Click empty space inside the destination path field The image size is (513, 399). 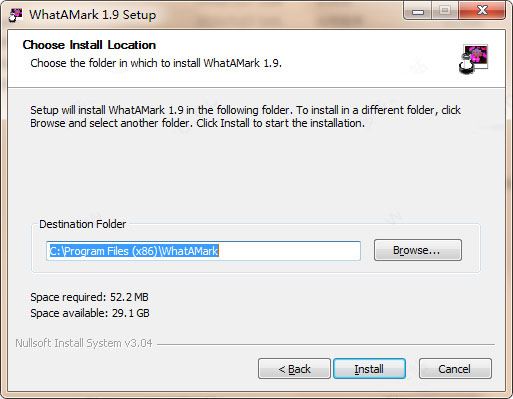tap(289, 251)
